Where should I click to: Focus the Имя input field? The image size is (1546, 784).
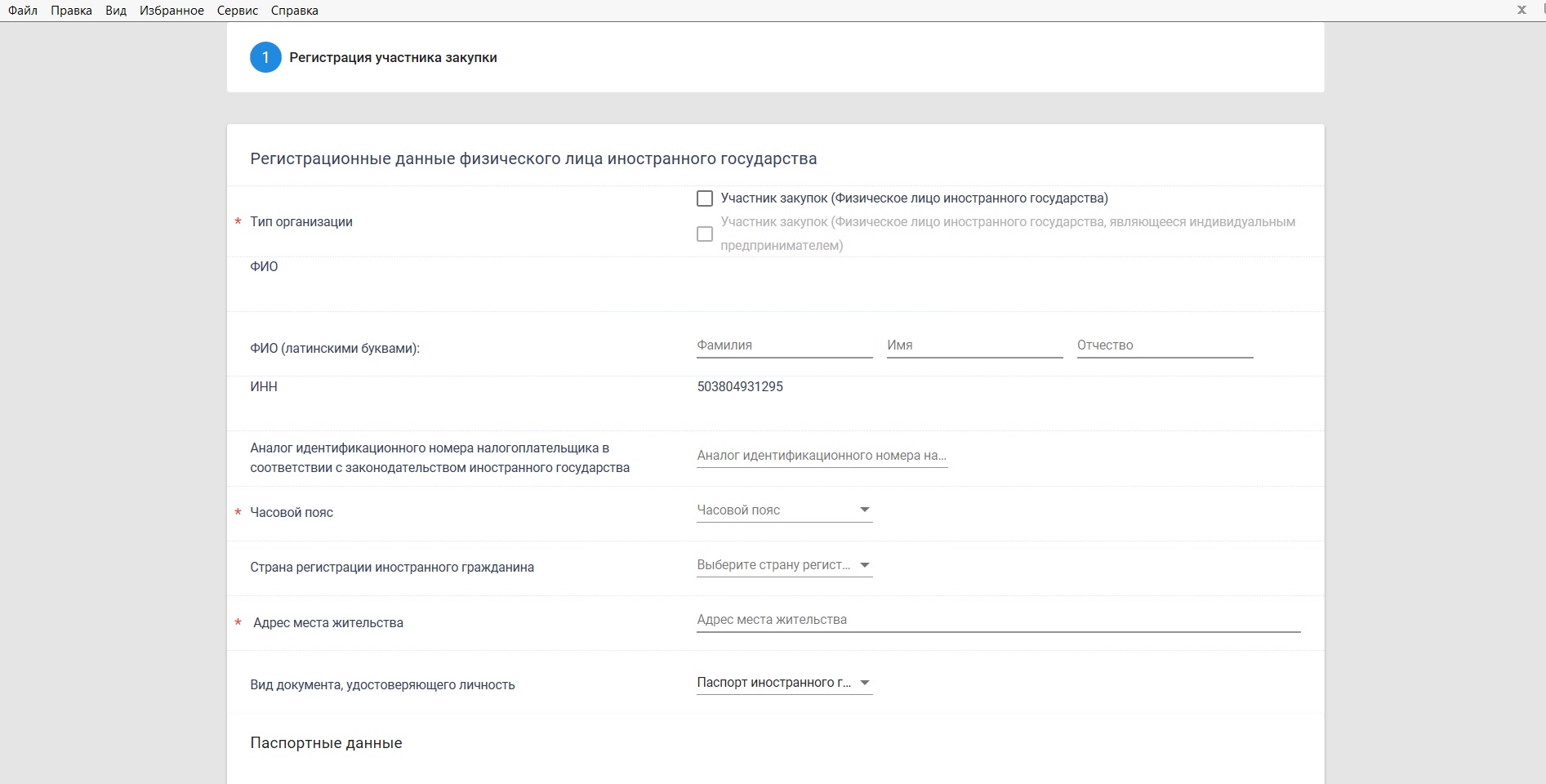point(974,345)
